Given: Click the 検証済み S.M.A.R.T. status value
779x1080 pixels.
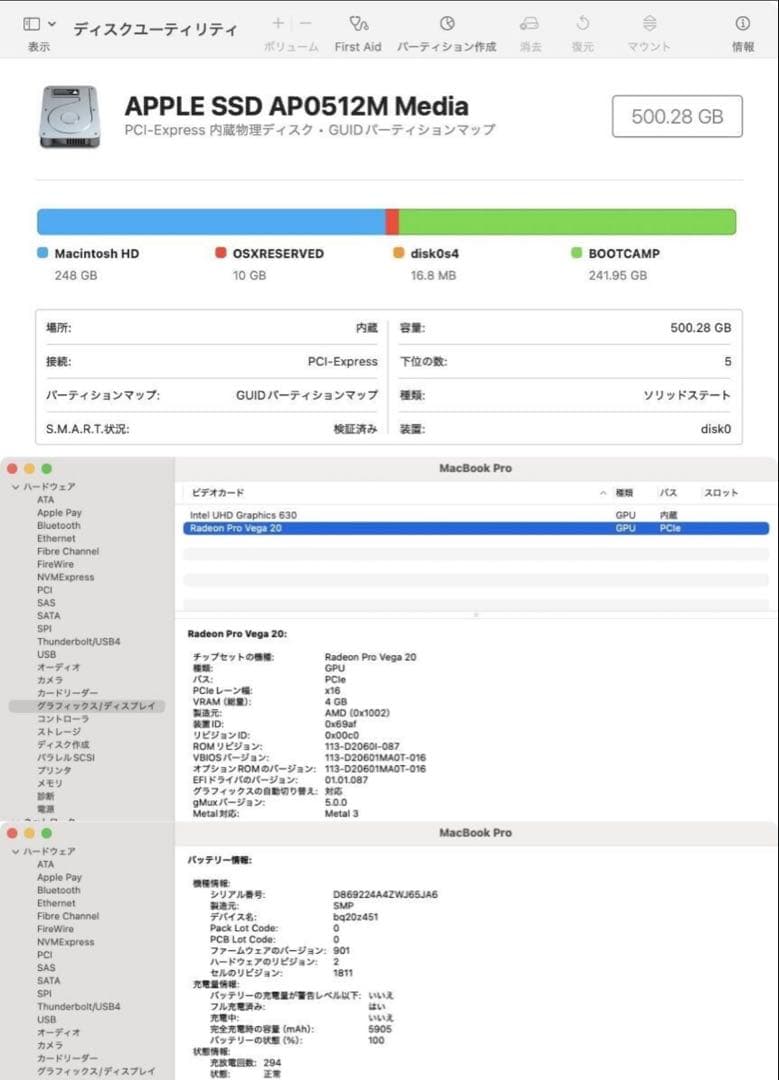Looking at the screenshot, I should [355, 429].
